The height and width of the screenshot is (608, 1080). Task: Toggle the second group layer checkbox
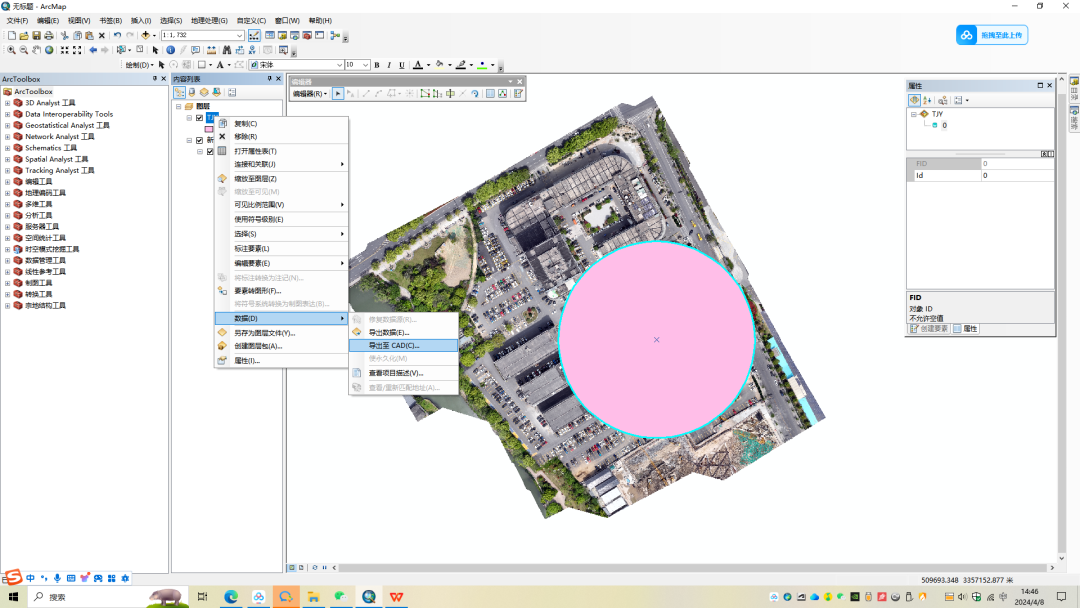pyautogui.click(x=200, y=140)
